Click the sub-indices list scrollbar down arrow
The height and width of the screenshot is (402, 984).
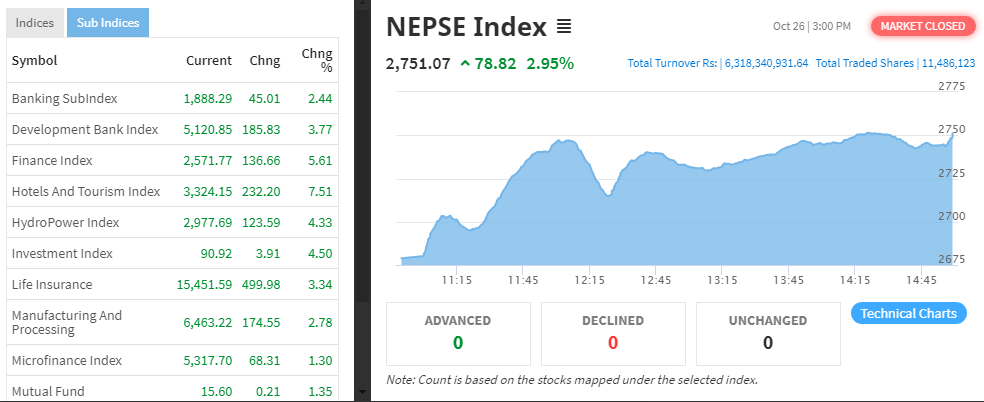tap(360, 393)
